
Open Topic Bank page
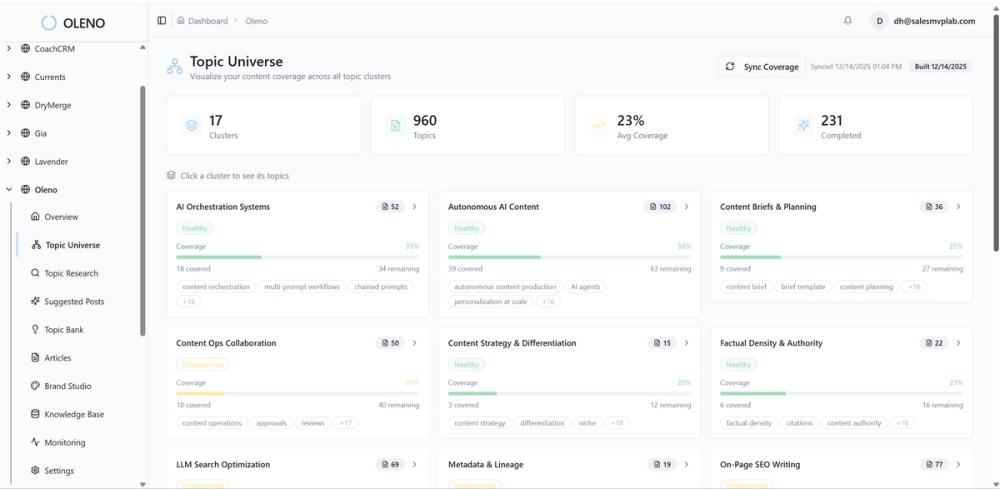[x=64, y=330]
